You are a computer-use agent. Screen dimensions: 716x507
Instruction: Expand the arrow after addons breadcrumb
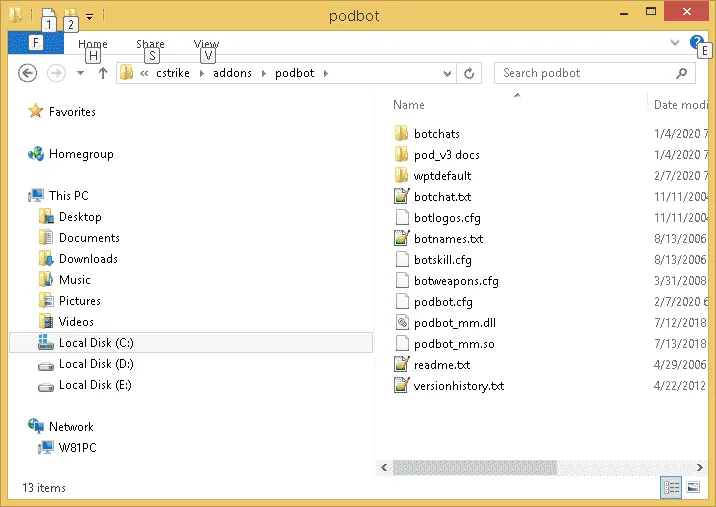(x=263, y=73)
